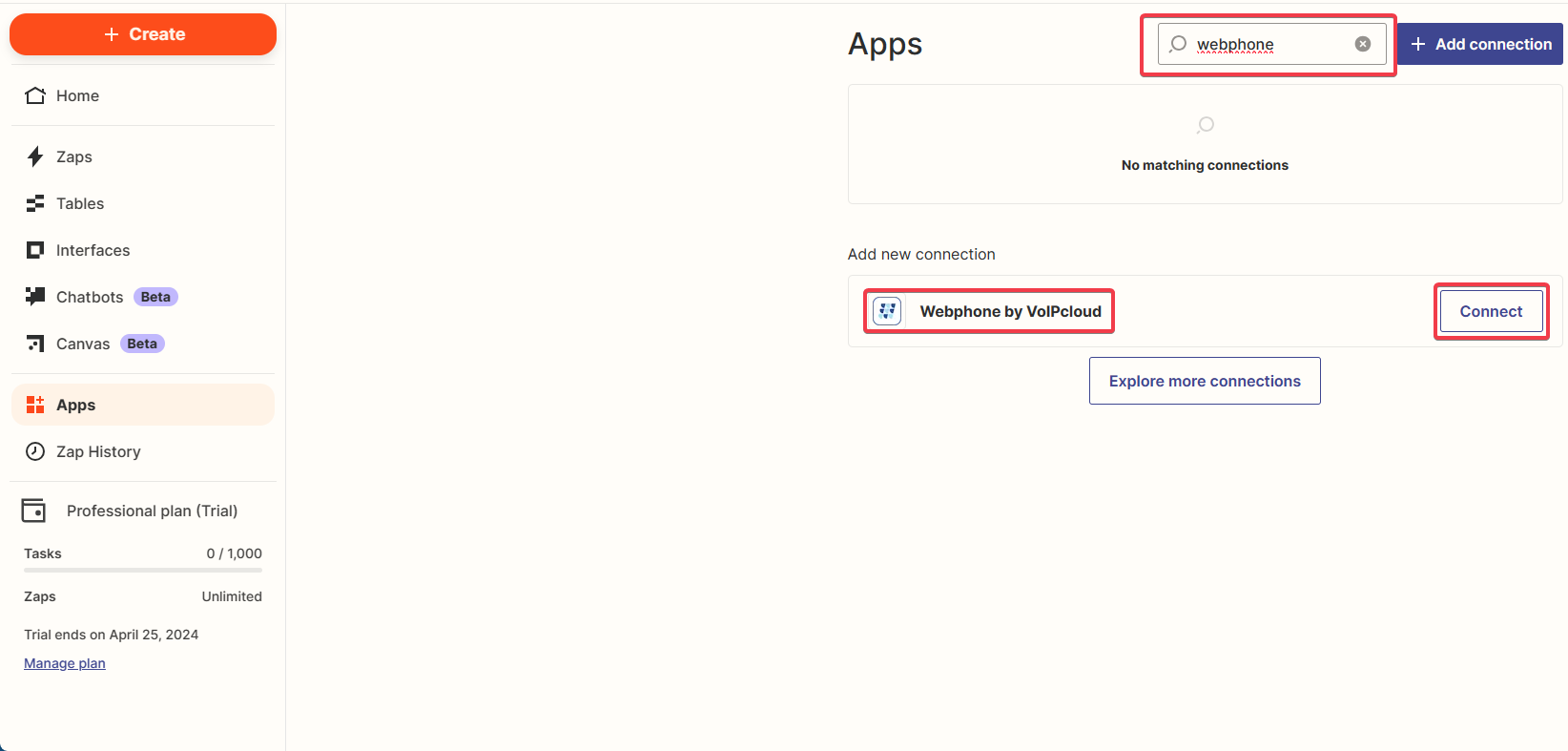1568x751 pixels.
Task: Click the Zap History clock icon
Action: pyautogui.click(x=35, y=451)
